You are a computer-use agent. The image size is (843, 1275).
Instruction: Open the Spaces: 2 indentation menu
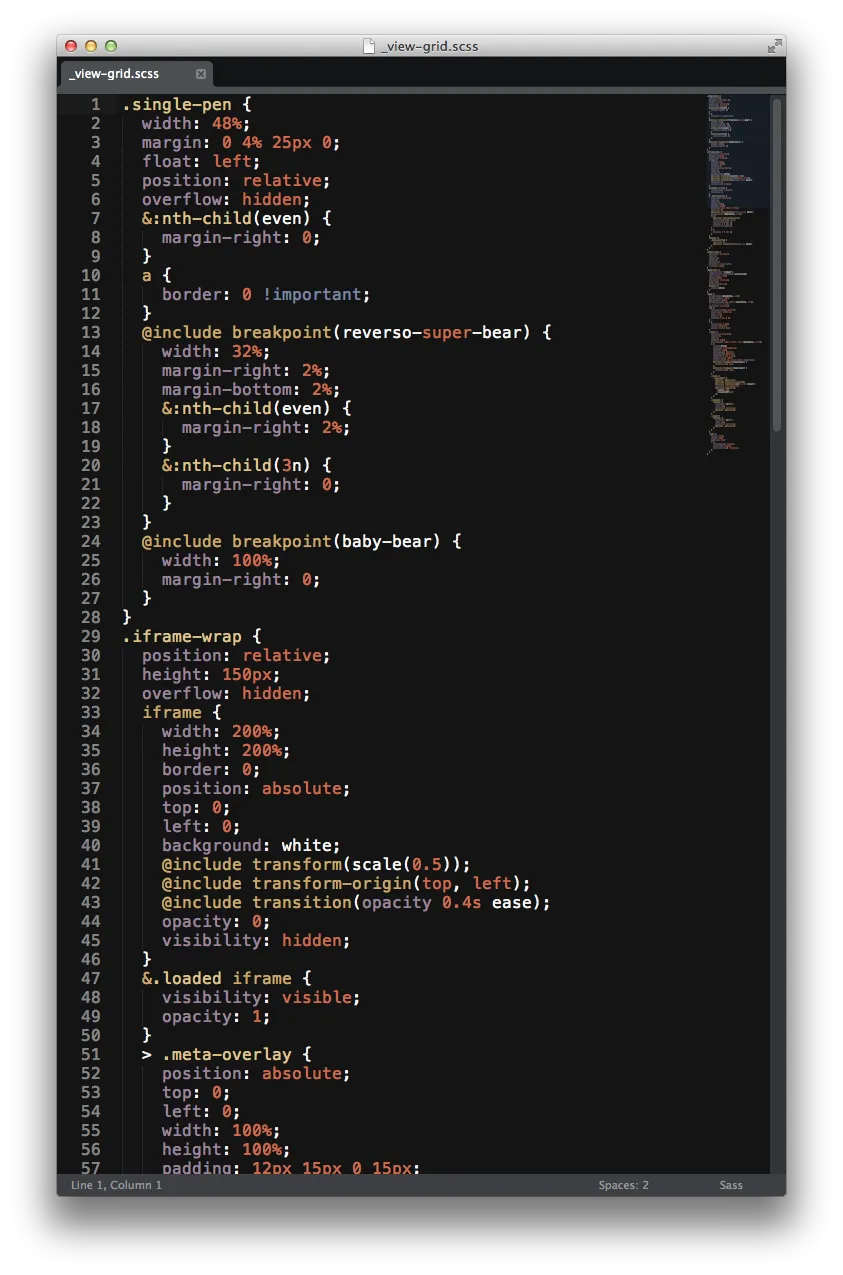coord(623,1185)
